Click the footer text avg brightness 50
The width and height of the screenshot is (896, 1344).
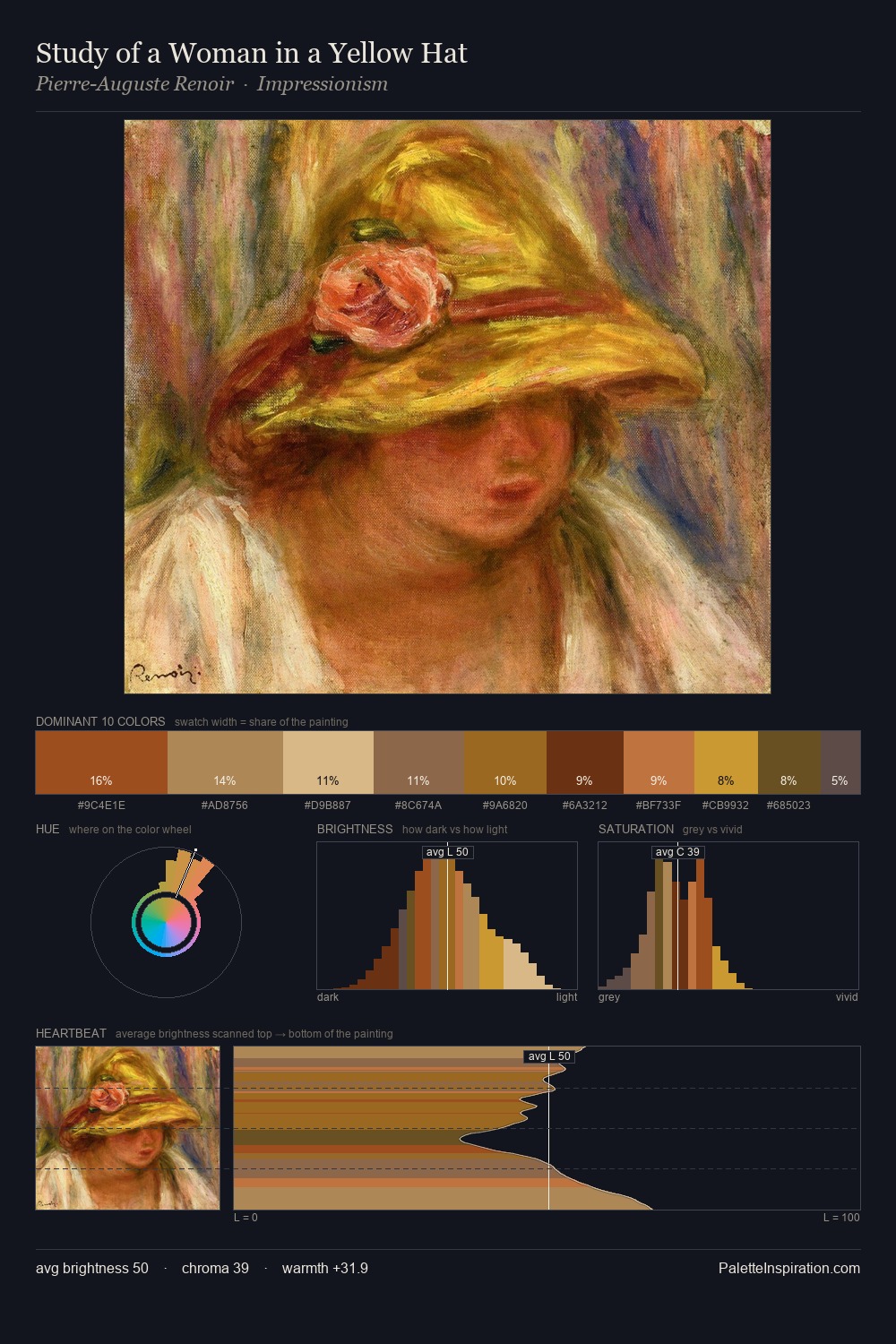coord(92,1269)
